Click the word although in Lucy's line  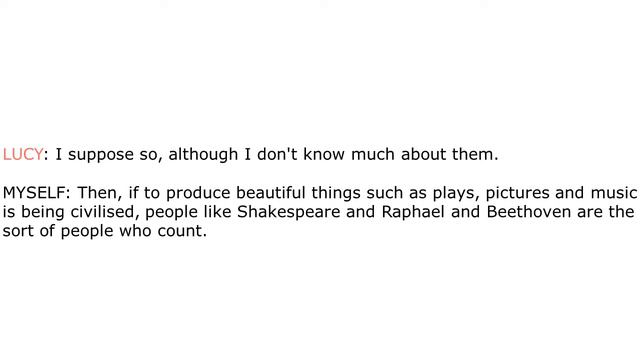point(203,155)
